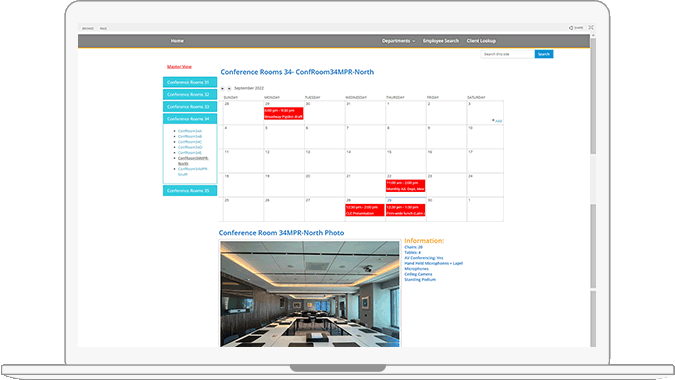675x380 pixels.
Task: Click the page vertical scrollbar
Action: point(593,192)
